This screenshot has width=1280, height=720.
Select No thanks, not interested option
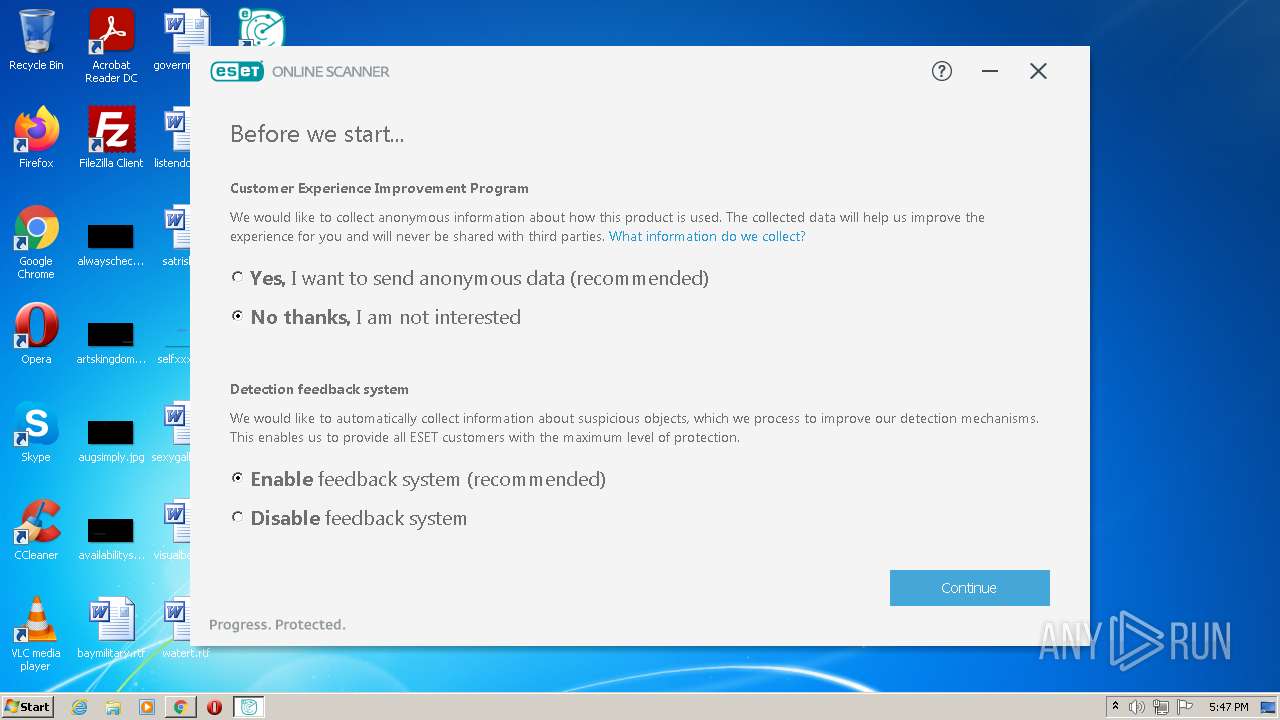click(x=237, y=316)
